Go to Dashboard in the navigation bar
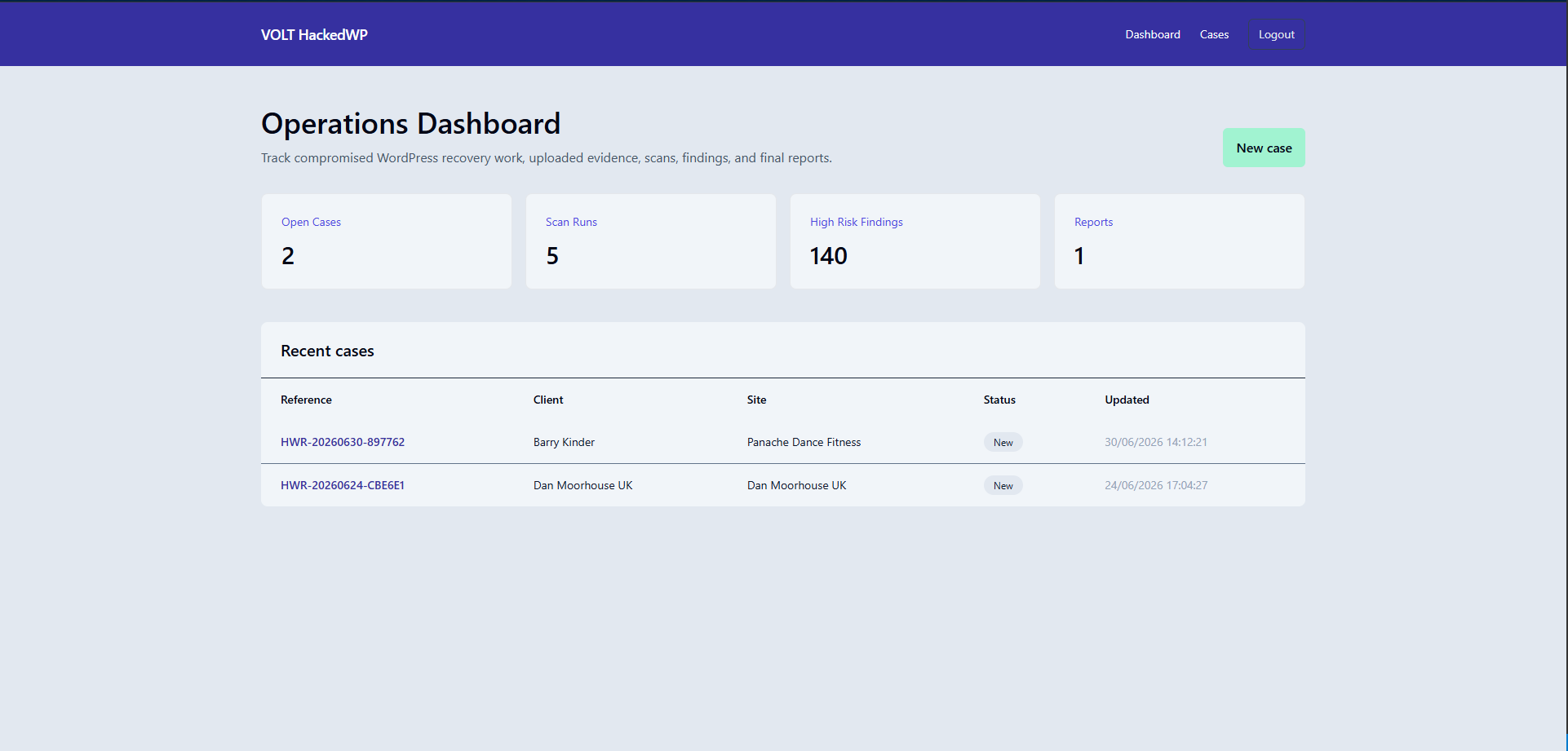 (1153, 34)
